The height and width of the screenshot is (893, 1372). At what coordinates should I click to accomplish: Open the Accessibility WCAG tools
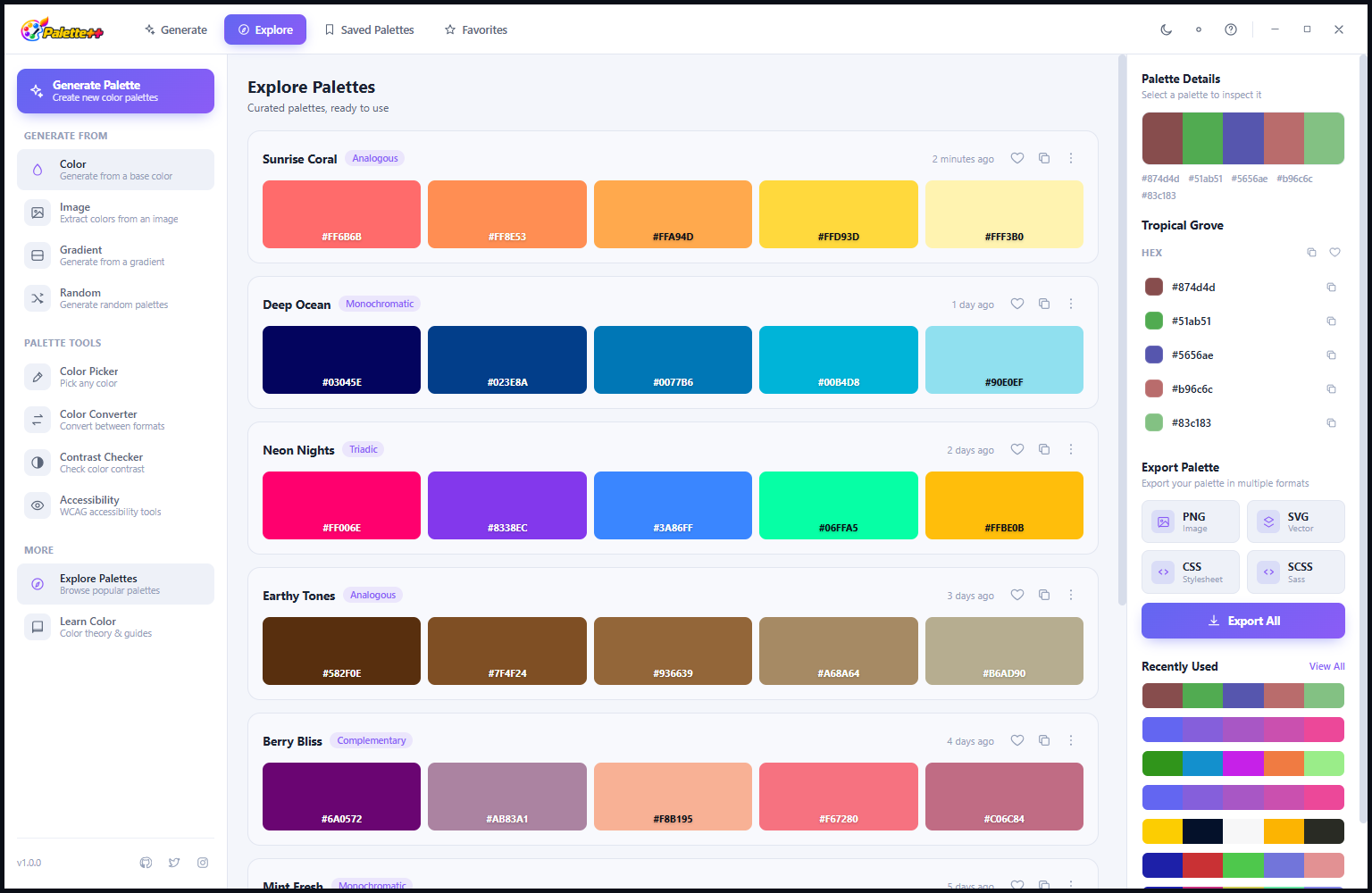click(115, 505)
